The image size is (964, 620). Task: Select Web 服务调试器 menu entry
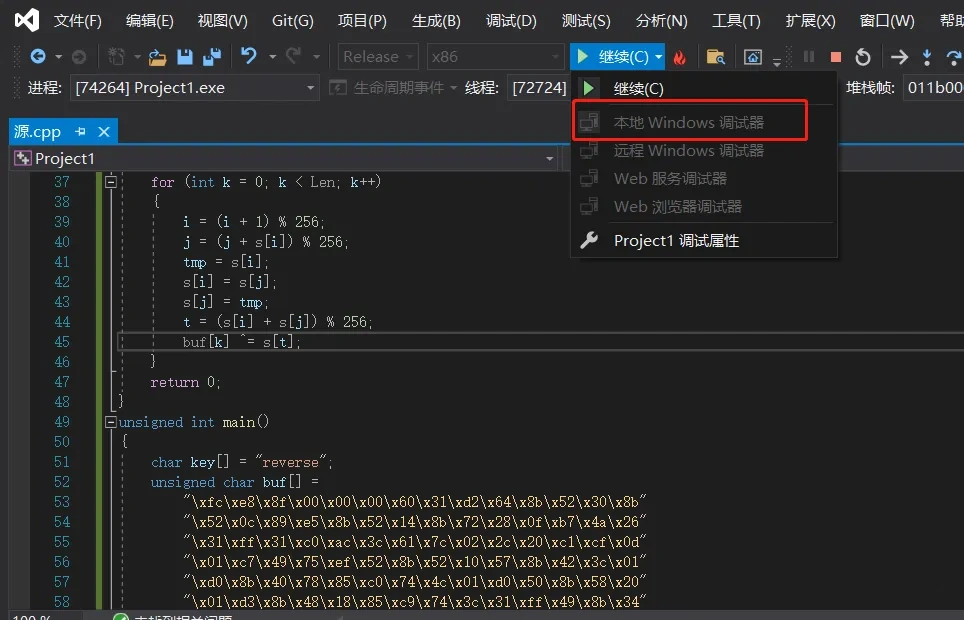[x=704, y=178]
